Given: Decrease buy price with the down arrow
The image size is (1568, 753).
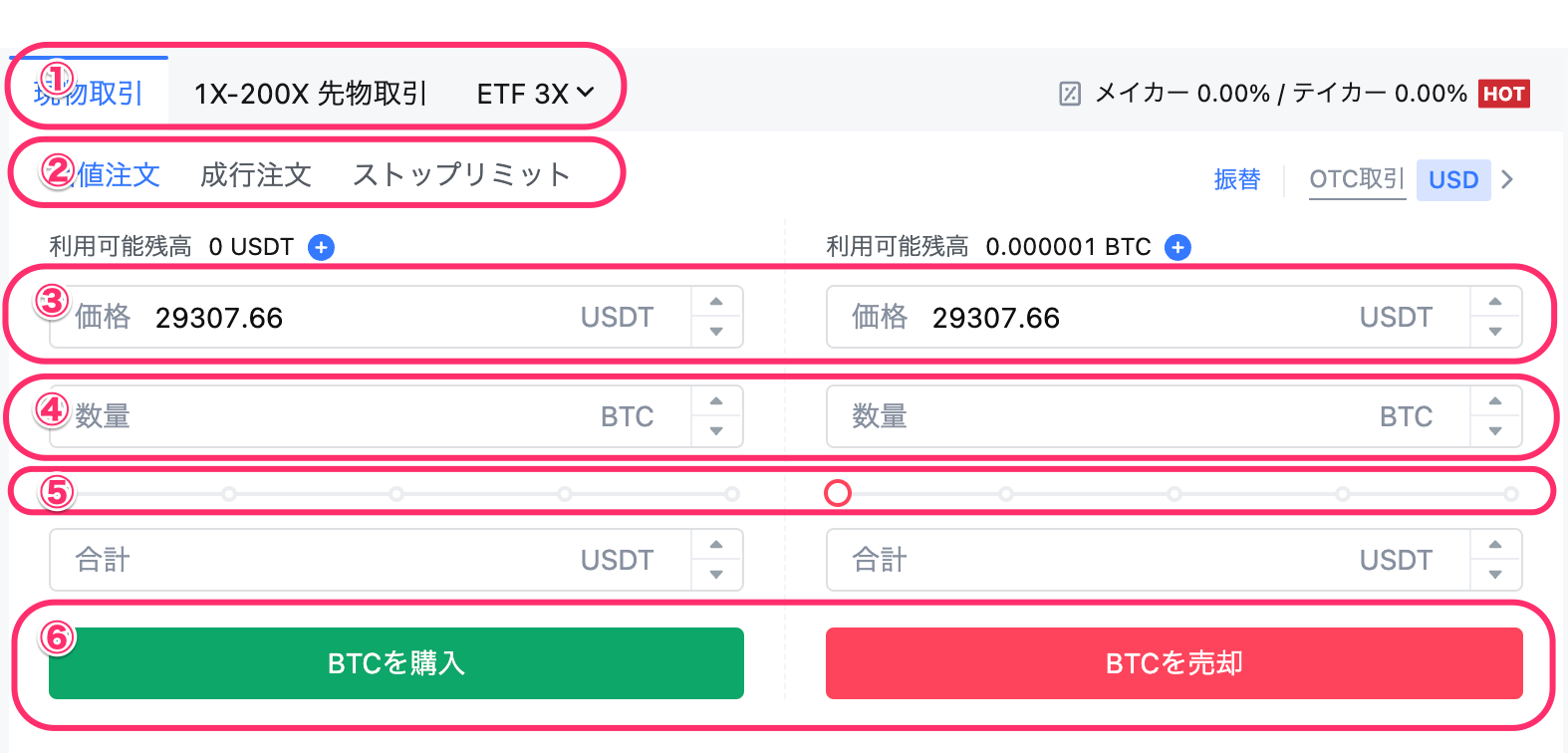Looking at the screenshot, I should (716, 332).
